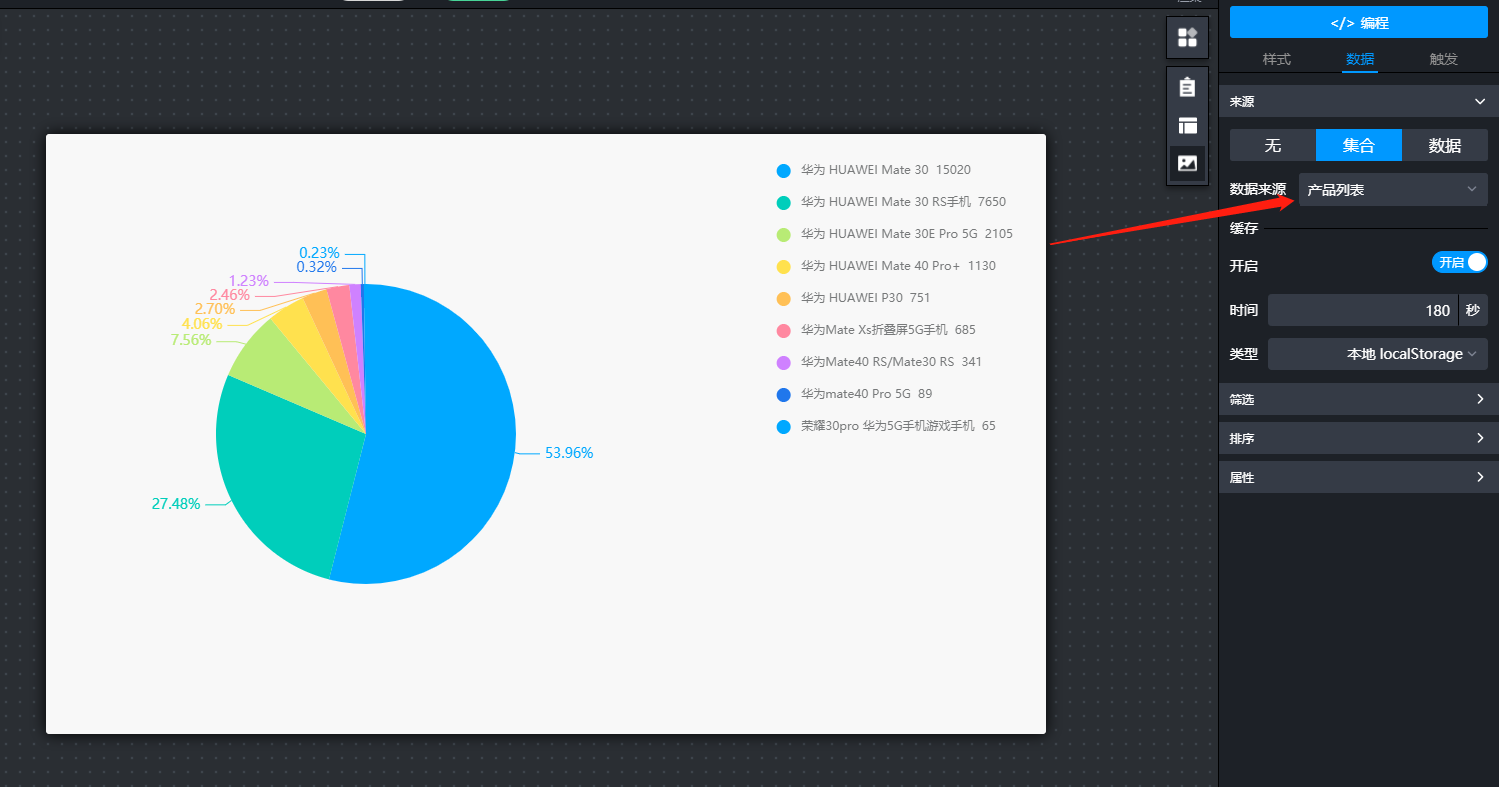Select the 无 source option
The width and height of the screenshot is (1499, 787).
pos(1272,146)
